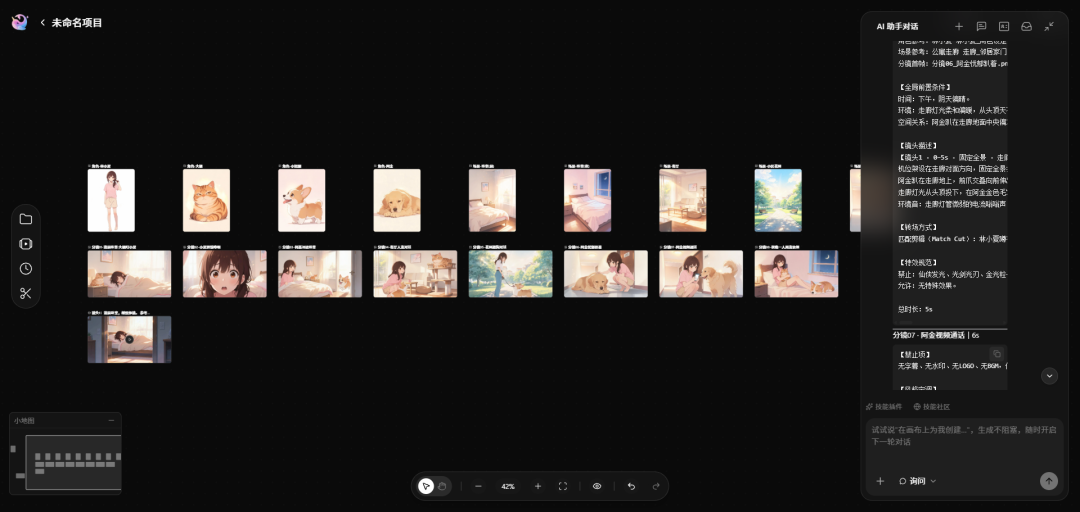Select the pointer arrow tool in bottom toolbar
The image size is (1080, 512).
[x=426, y=486]
